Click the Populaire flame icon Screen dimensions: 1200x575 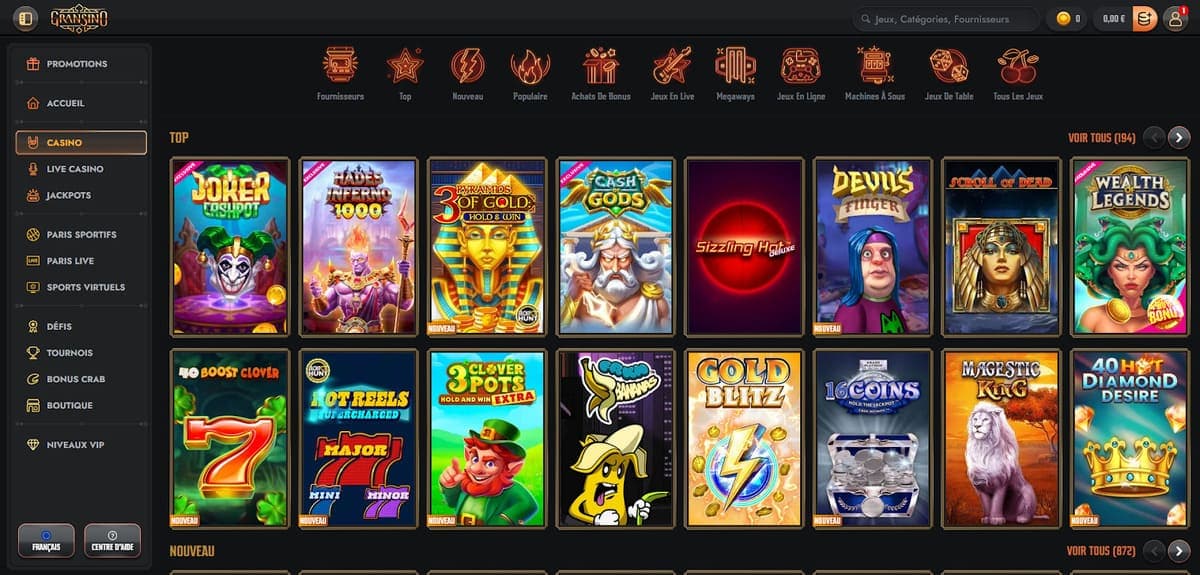[x=530, y=66]
